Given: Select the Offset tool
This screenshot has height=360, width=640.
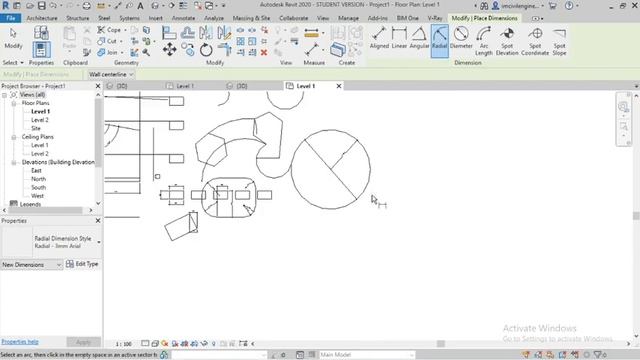Looking at the screenshot, I should click(187, 33).
